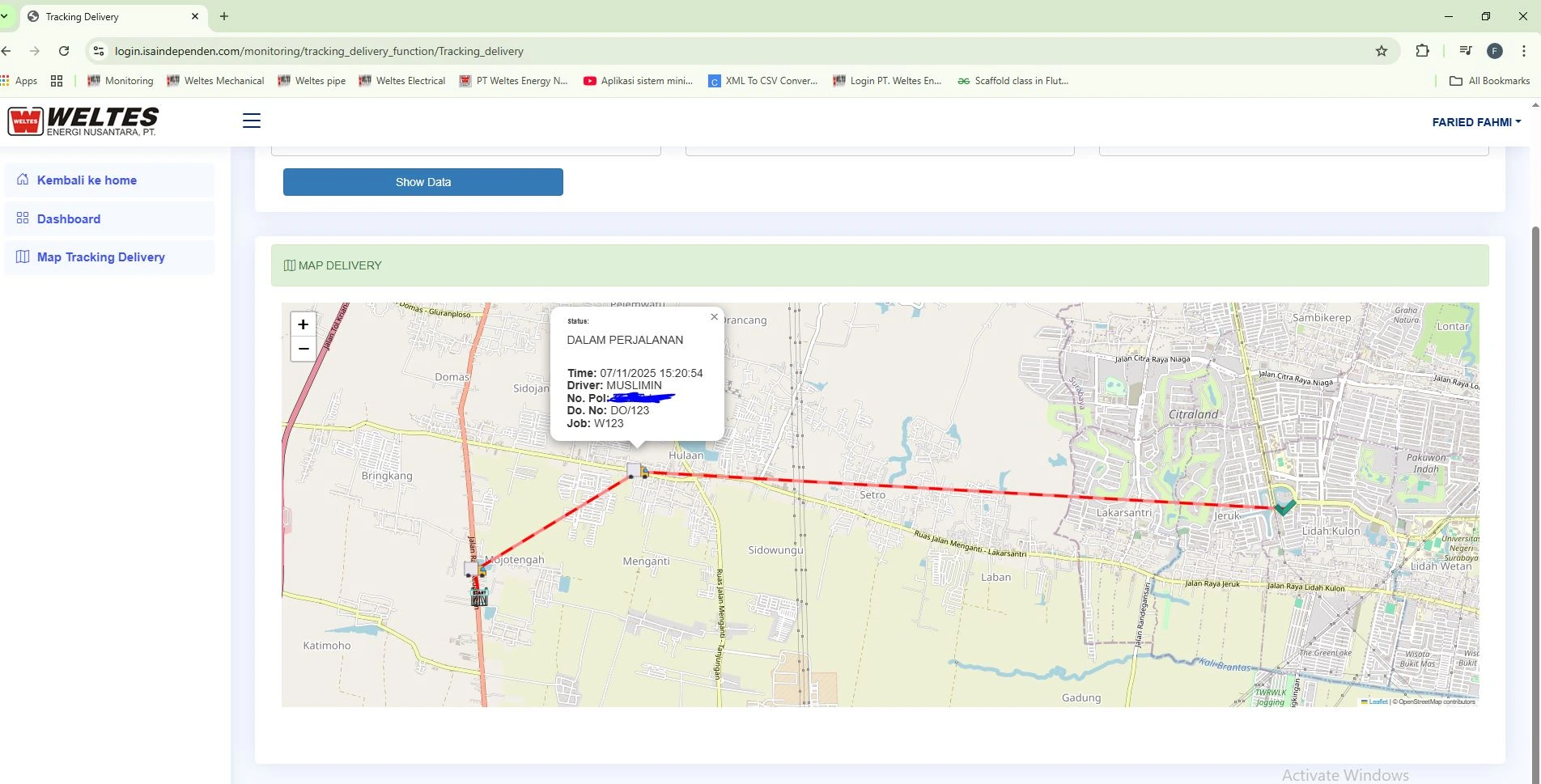Open the browser extensions icon
The width and height of the screenshot is (1541, 784).
1422,51
